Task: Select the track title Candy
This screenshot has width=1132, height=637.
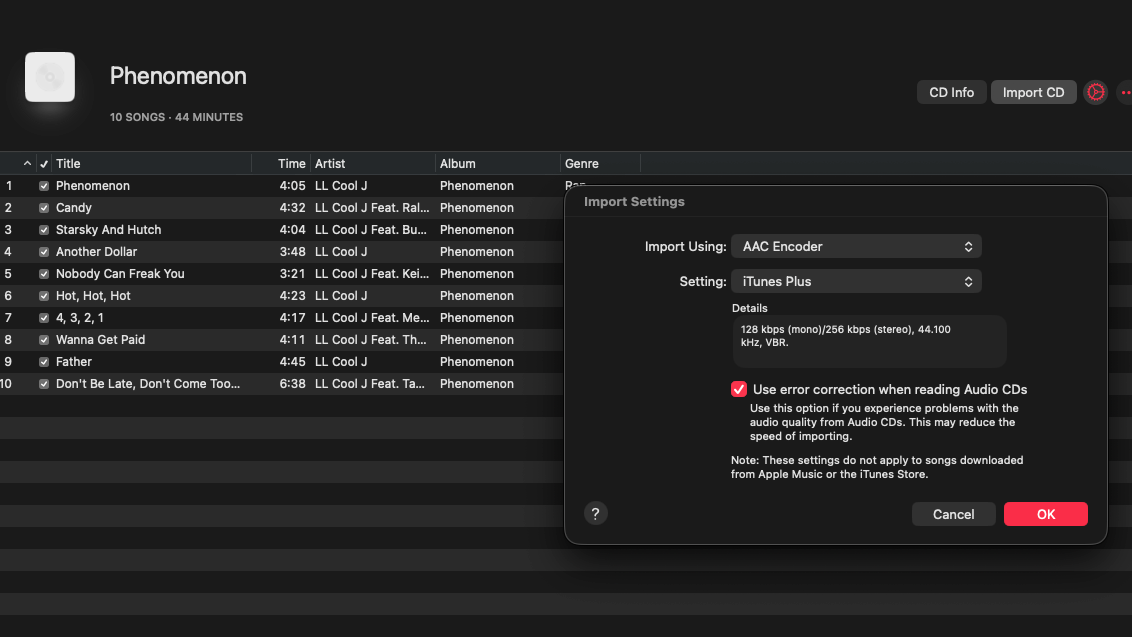Action: (74, 208)
